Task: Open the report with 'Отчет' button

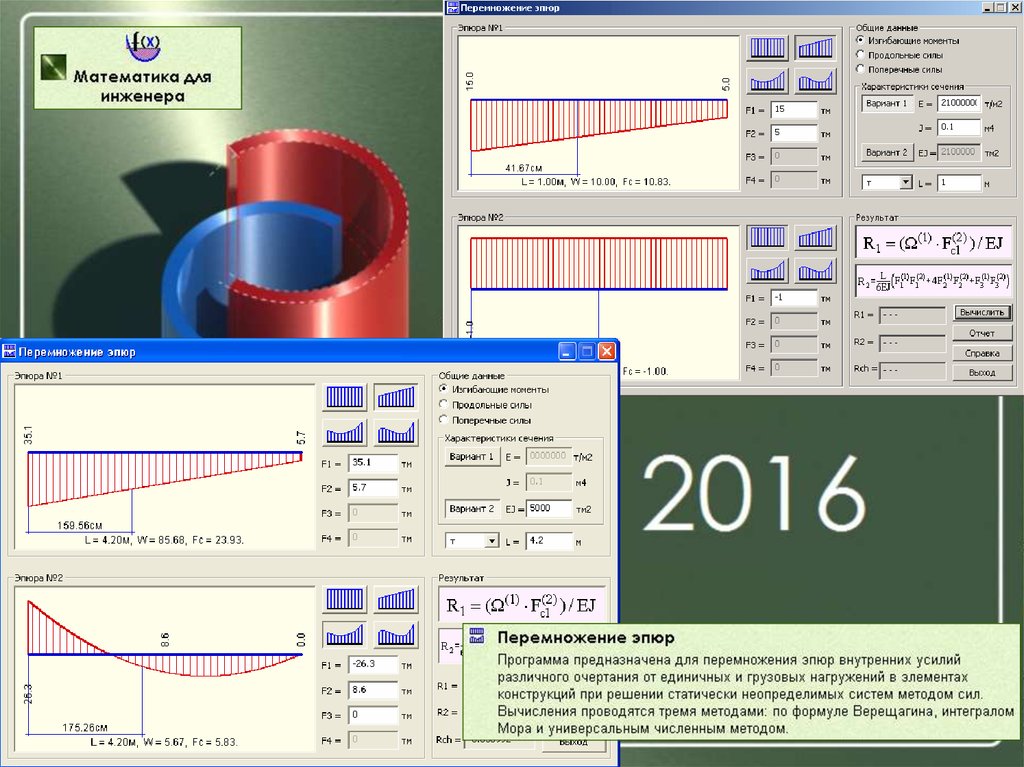Action: coord(981,333)
